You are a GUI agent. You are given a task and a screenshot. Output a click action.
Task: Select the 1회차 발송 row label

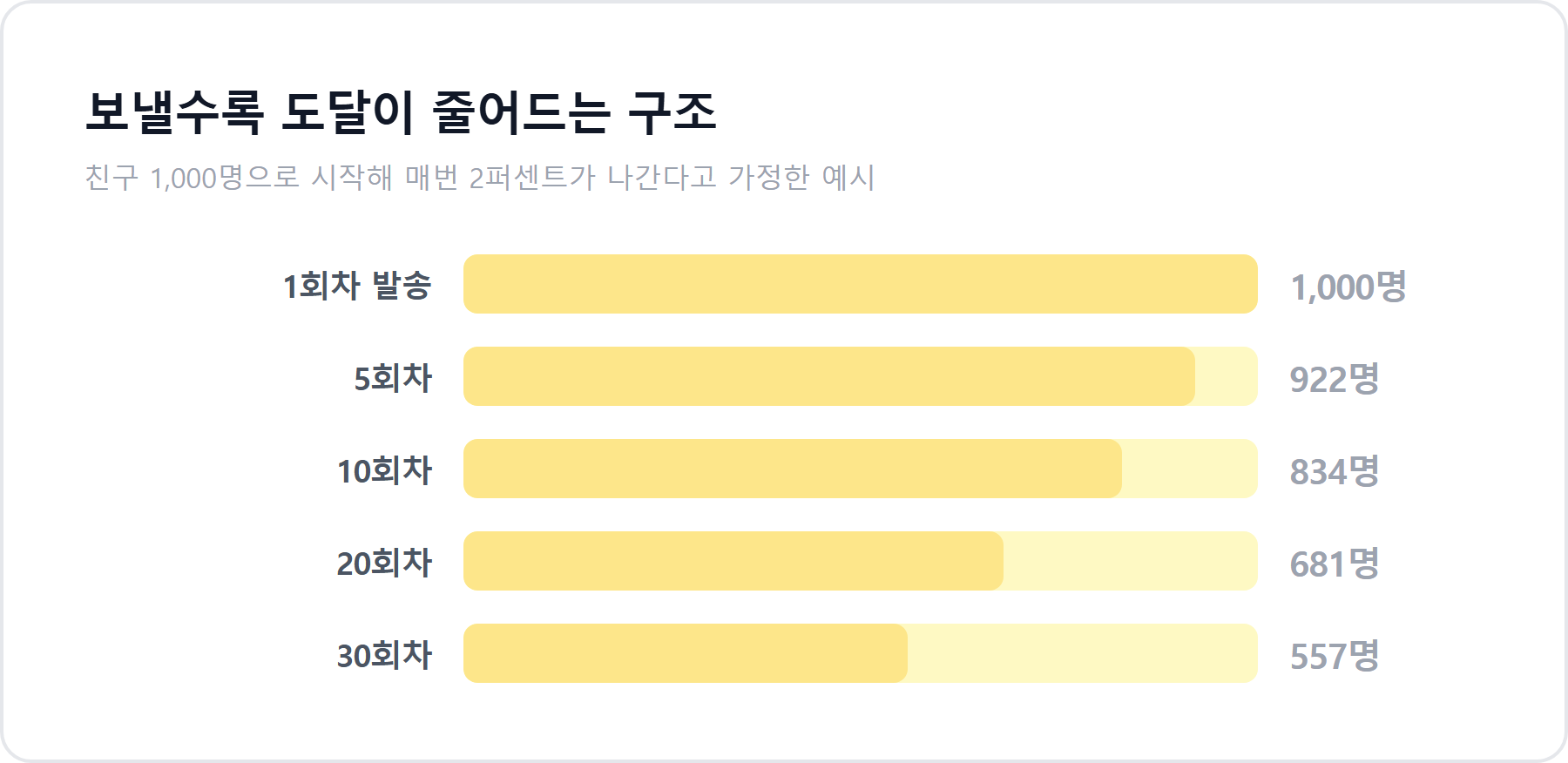coord(357,285)
